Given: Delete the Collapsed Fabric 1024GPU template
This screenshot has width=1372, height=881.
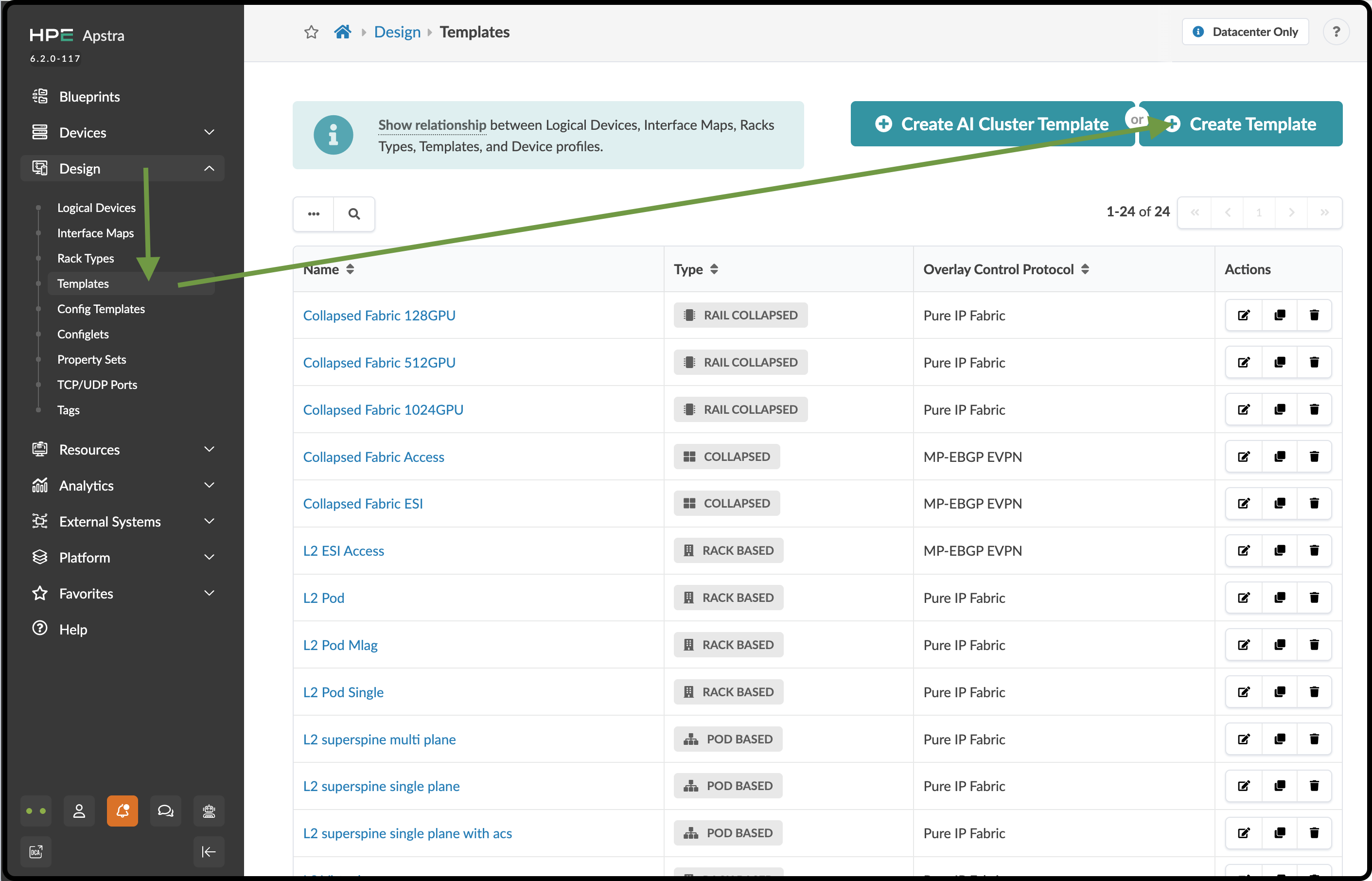Looking at the screenshot, I should click(1314, 409).
